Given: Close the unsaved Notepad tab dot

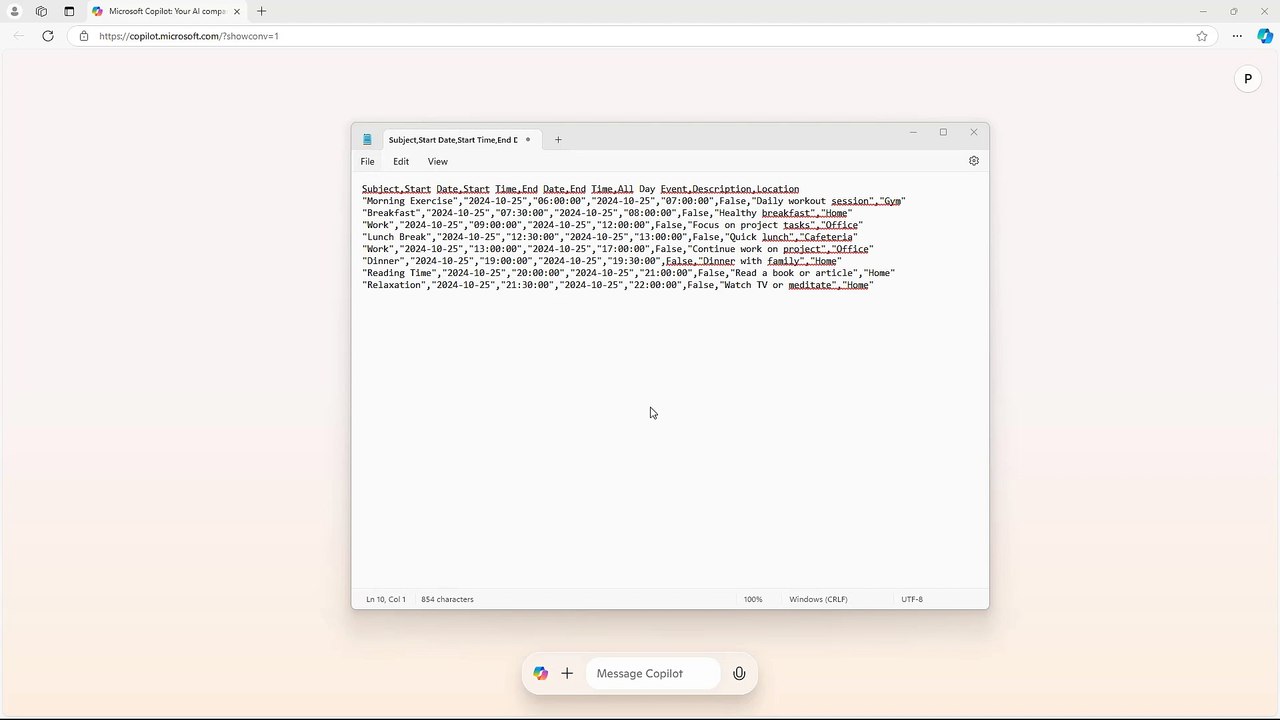Looking at the screenshot, I should pyautogui.click(x=528, y=140).
